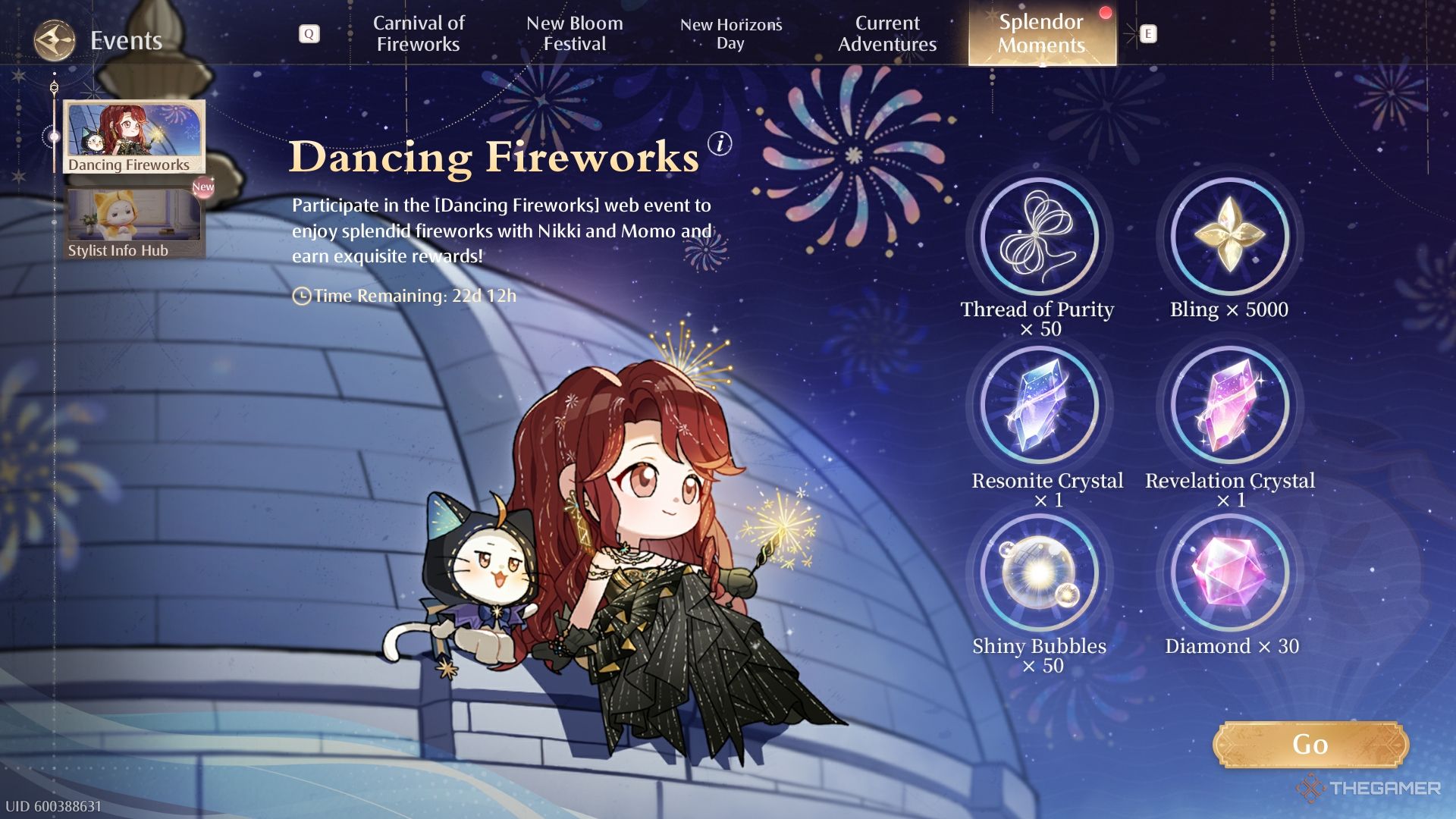1456x819 pixels.
Task: Select the Thread of Purity reward icon
Action: pyautogui.click(x=1040, y=237)
